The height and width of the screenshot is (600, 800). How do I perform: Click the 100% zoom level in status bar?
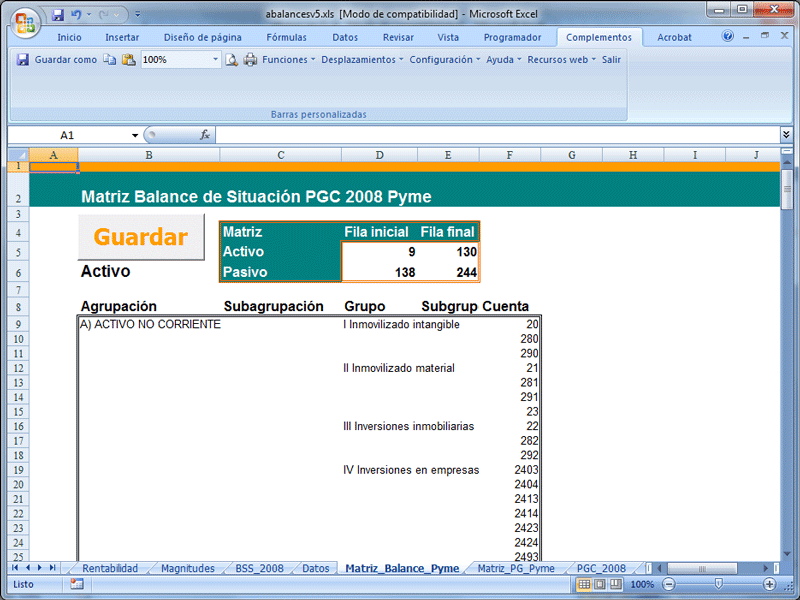[642, 584]
